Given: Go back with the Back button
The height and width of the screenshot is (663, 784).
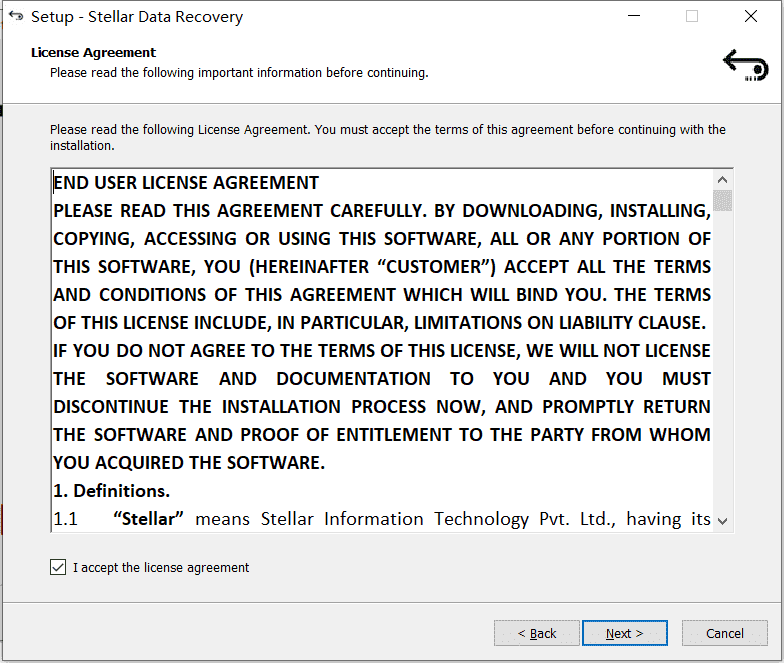Looking at the screenshot, I should [x=536, y=633].
